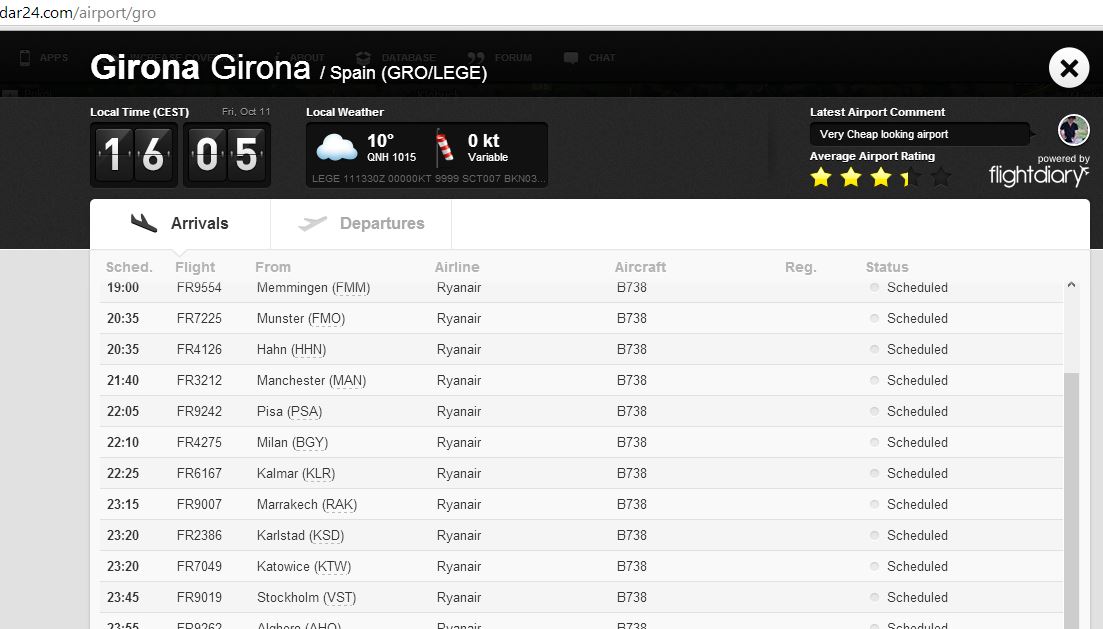Close the Girona airport overlay
The height and width of the screenshot is (629, 1103).
1069,68
